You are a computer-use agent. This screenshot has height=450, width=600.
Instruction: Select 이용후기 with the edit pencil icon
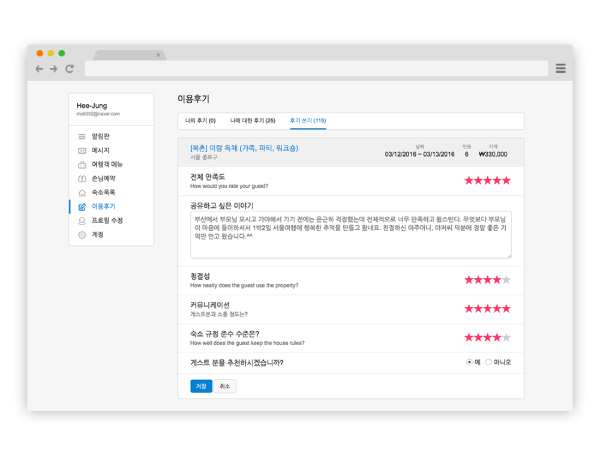click(x=82, y=207)
